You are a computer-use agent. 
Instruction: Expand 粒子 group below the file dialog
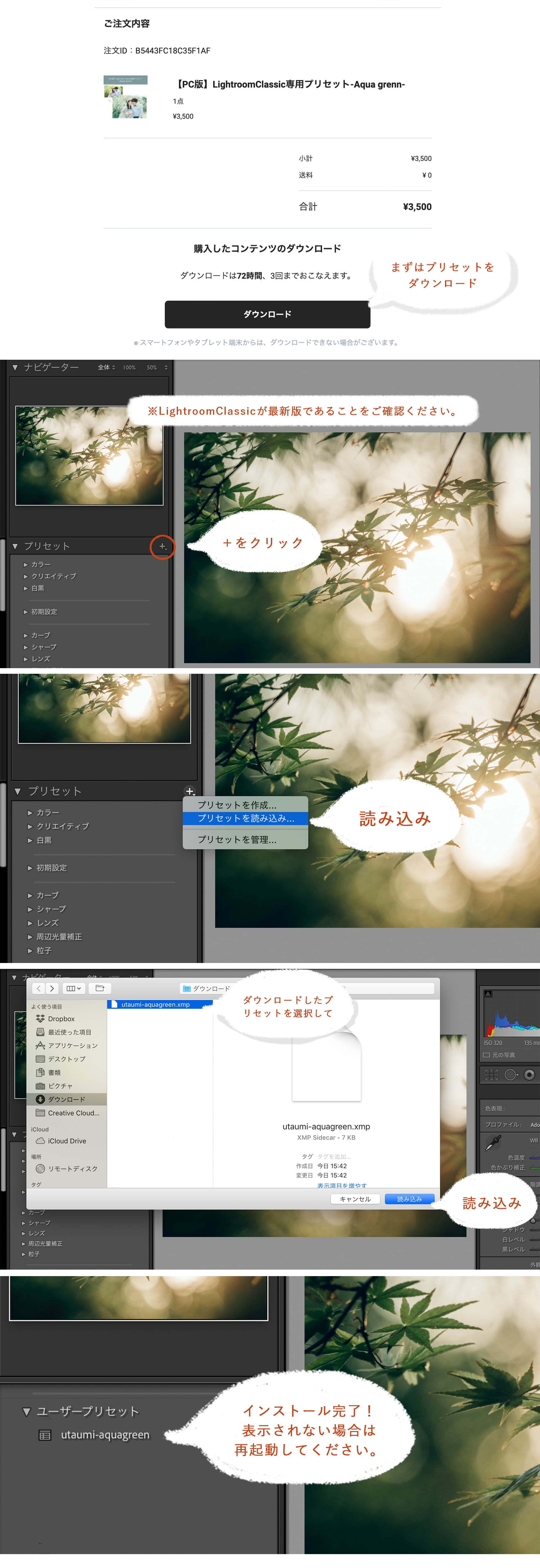(24, 1254)
